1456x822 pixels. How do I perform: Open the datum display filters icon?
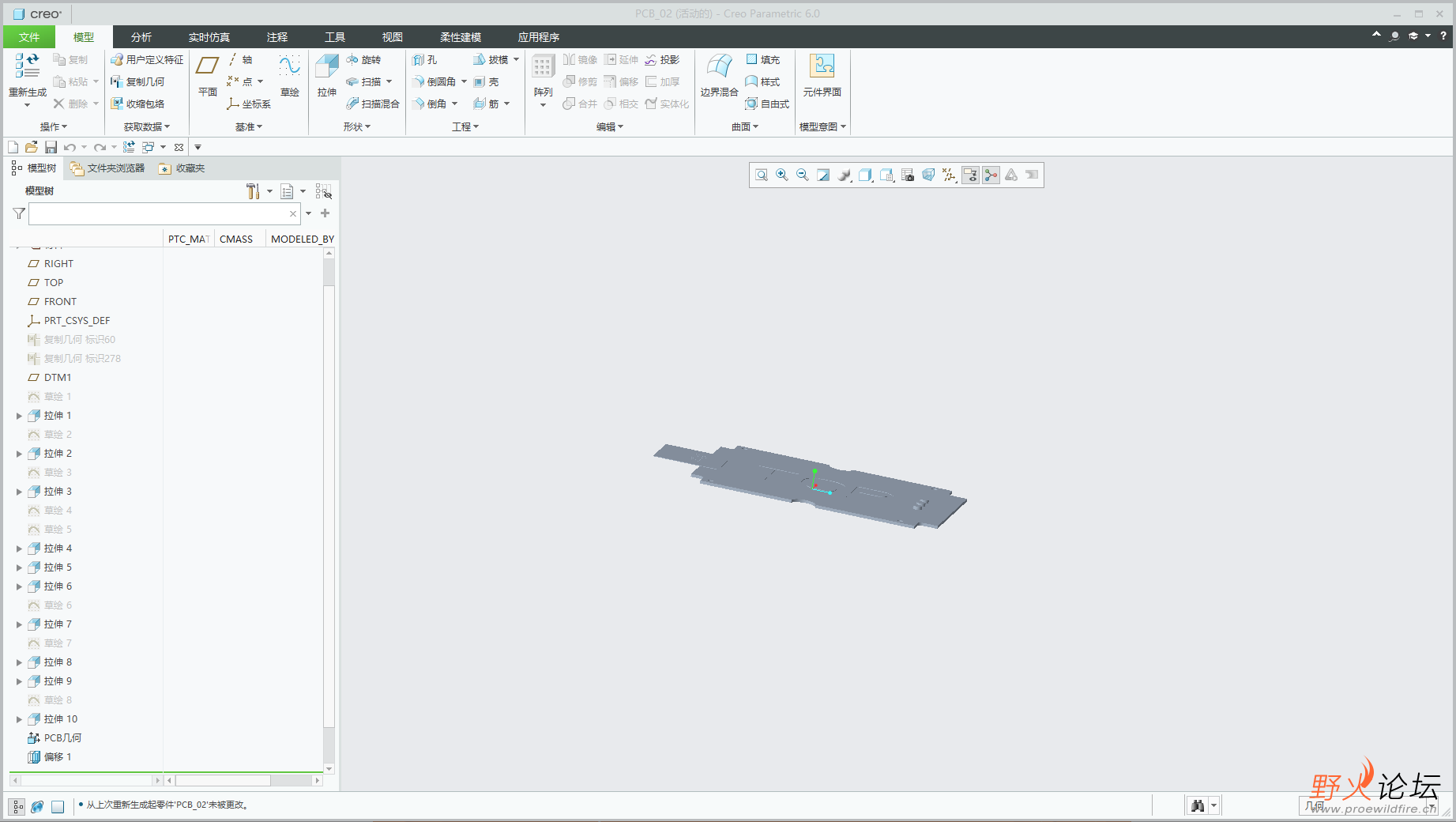949,175
